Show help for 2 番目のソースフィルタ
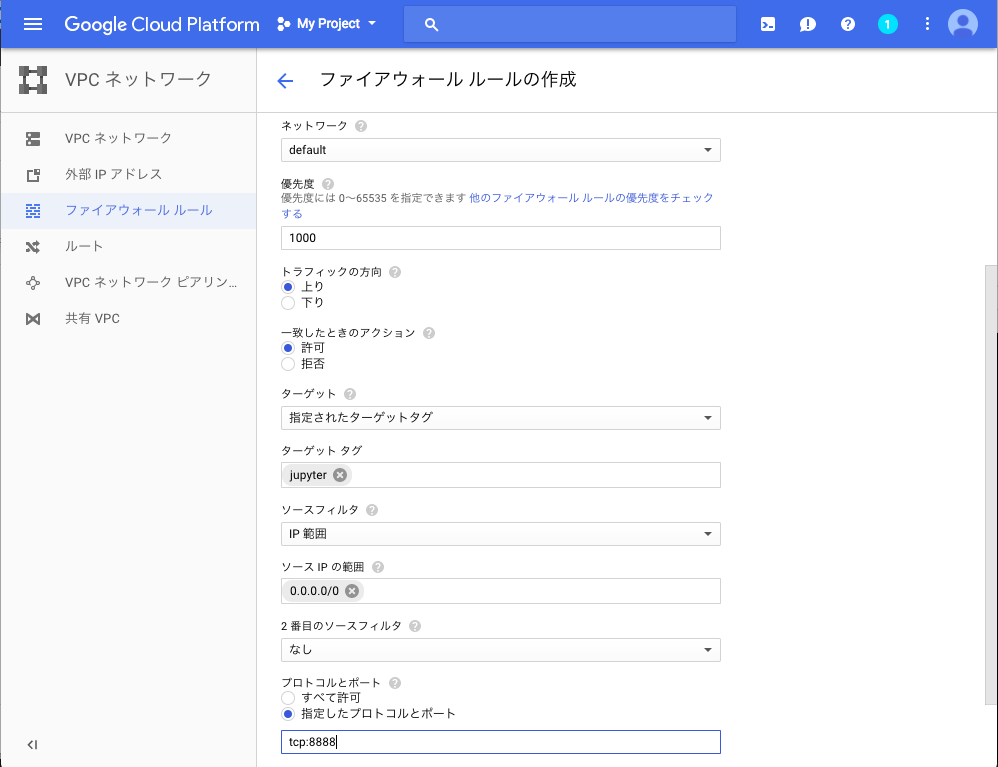The height and width of the screenshot is (767, 998). coord(415,626)
